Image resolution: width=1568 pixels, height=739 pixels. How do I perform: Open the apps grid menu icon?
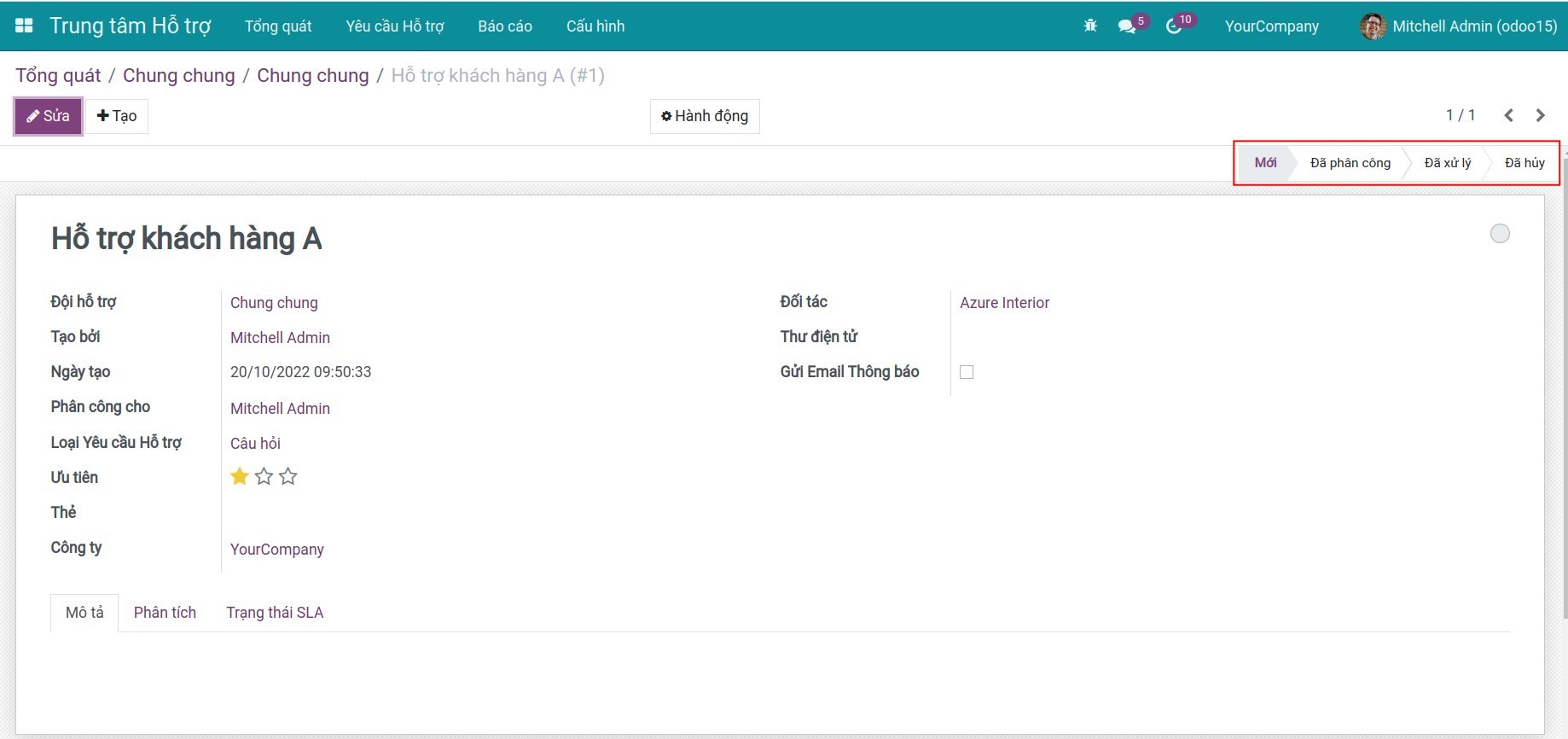24,26
